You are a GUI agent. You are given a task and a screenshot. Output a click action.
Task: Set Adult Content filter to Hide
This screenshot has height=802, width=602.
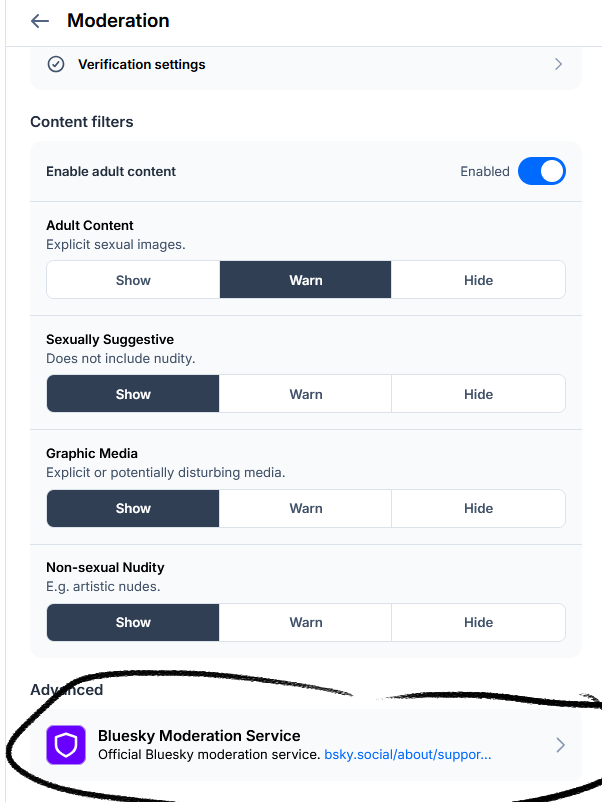tap(478, 280)
